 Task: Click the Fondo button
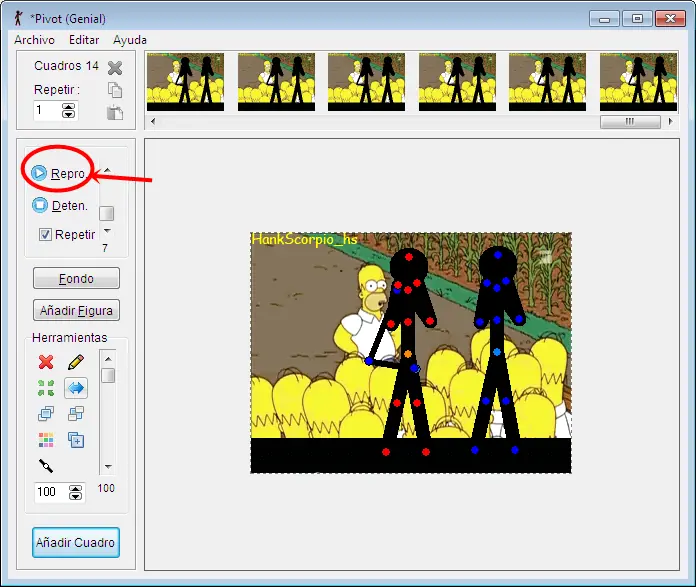click(76, 278)
